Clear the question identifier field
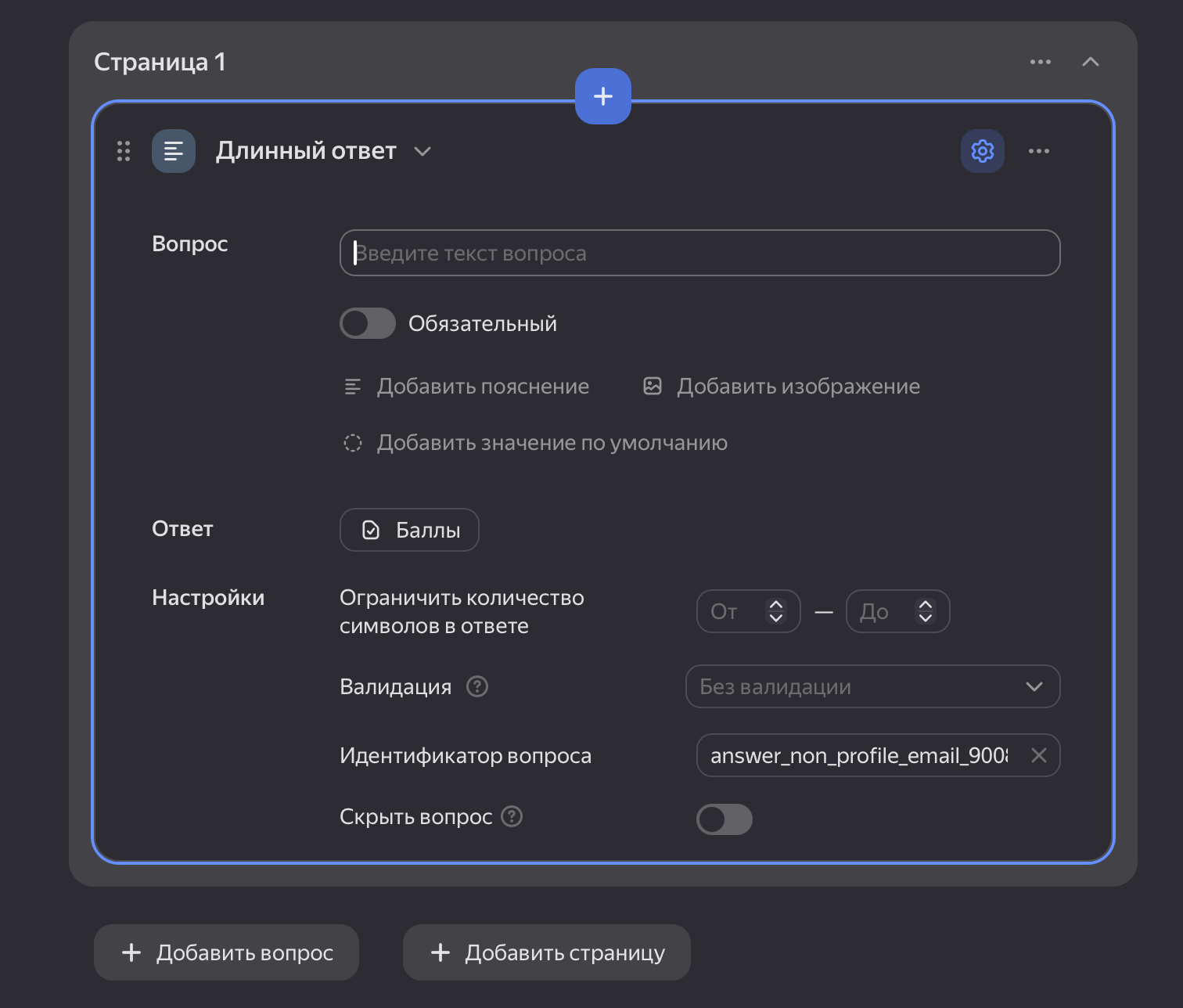Image resolution: width=1183 pixels, height=1008 pixels. click(1038, 755)
